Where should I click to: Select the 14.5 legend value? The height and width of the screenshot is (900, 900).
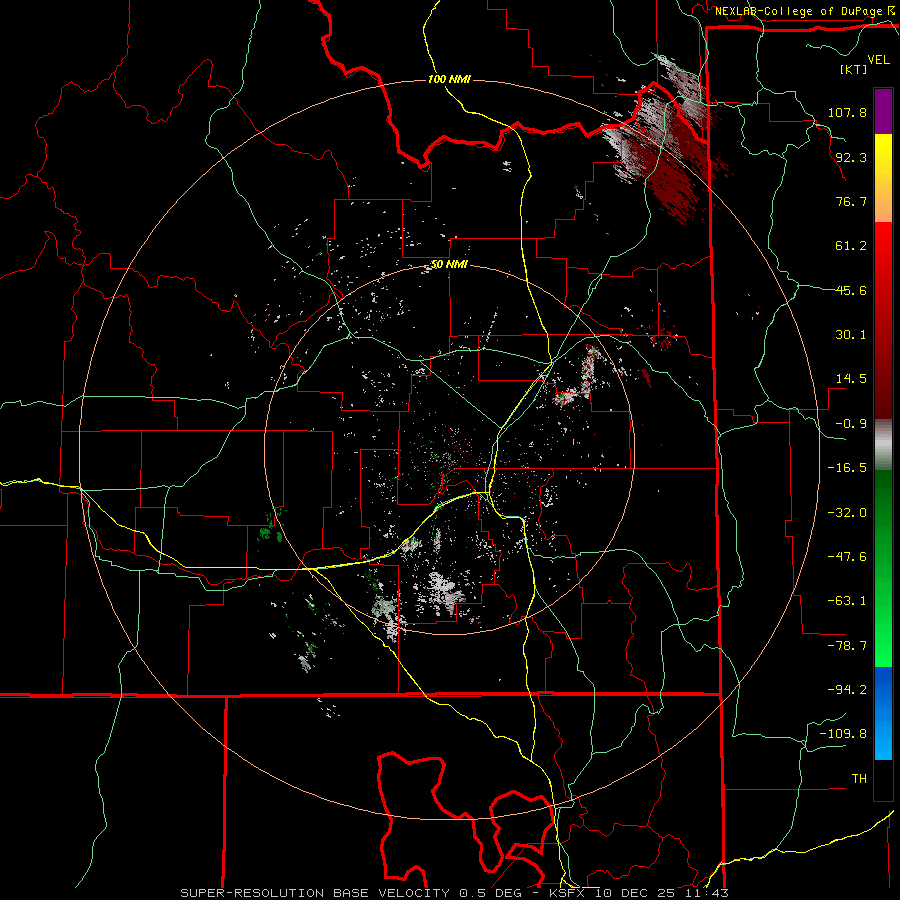851,379
